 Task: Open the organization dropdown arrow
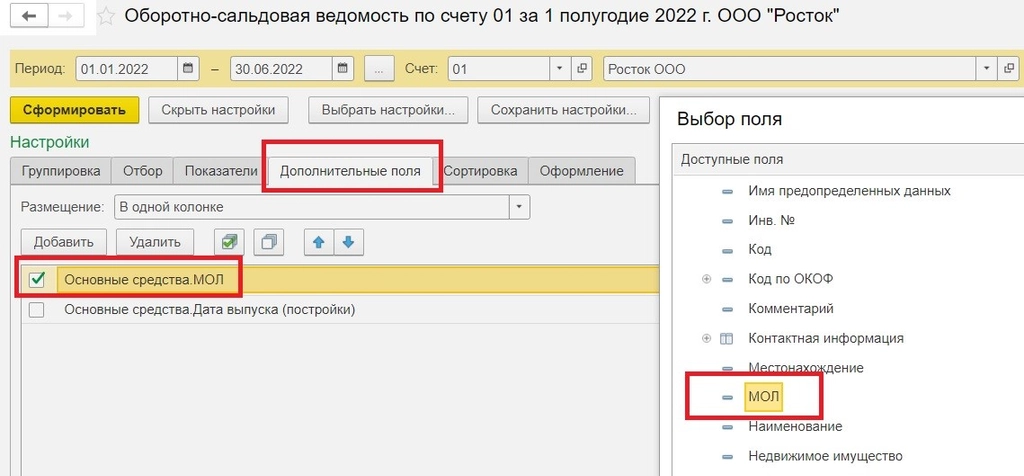point(987,69)
